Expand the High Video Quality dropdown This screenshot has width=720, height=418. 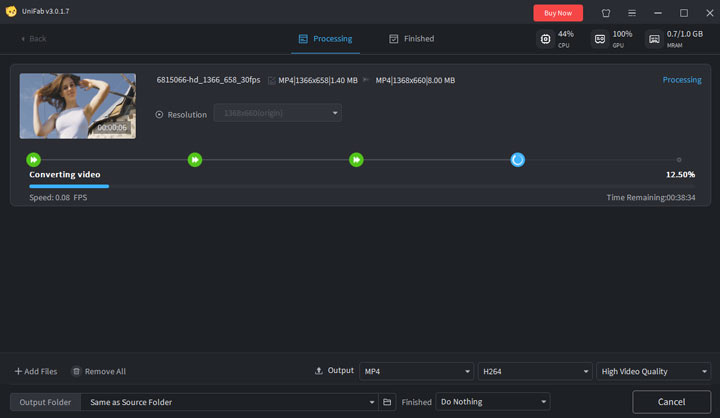point(653,371)
